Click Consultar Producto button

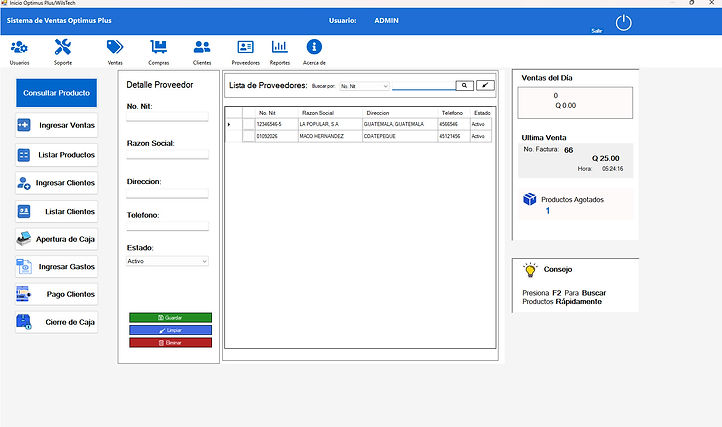56,93
